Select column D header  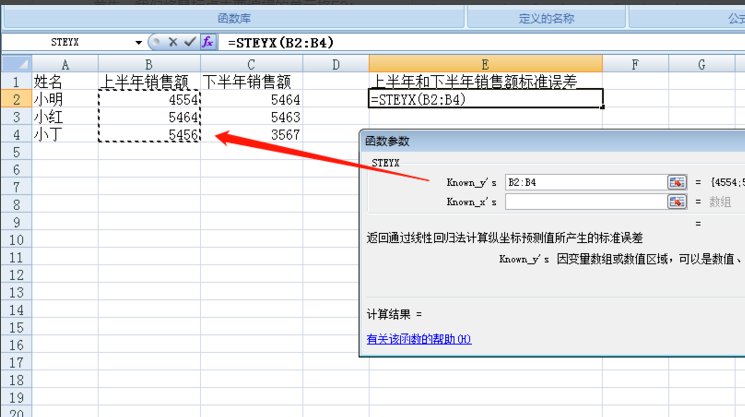click(x=335, y=65)
